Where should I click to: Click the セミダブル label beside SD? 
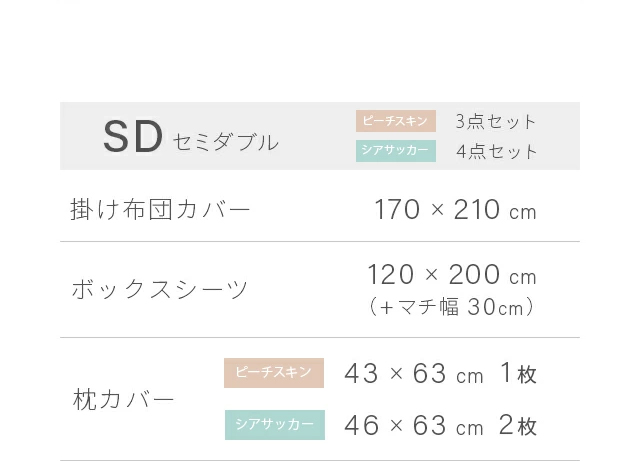[225, 143]
